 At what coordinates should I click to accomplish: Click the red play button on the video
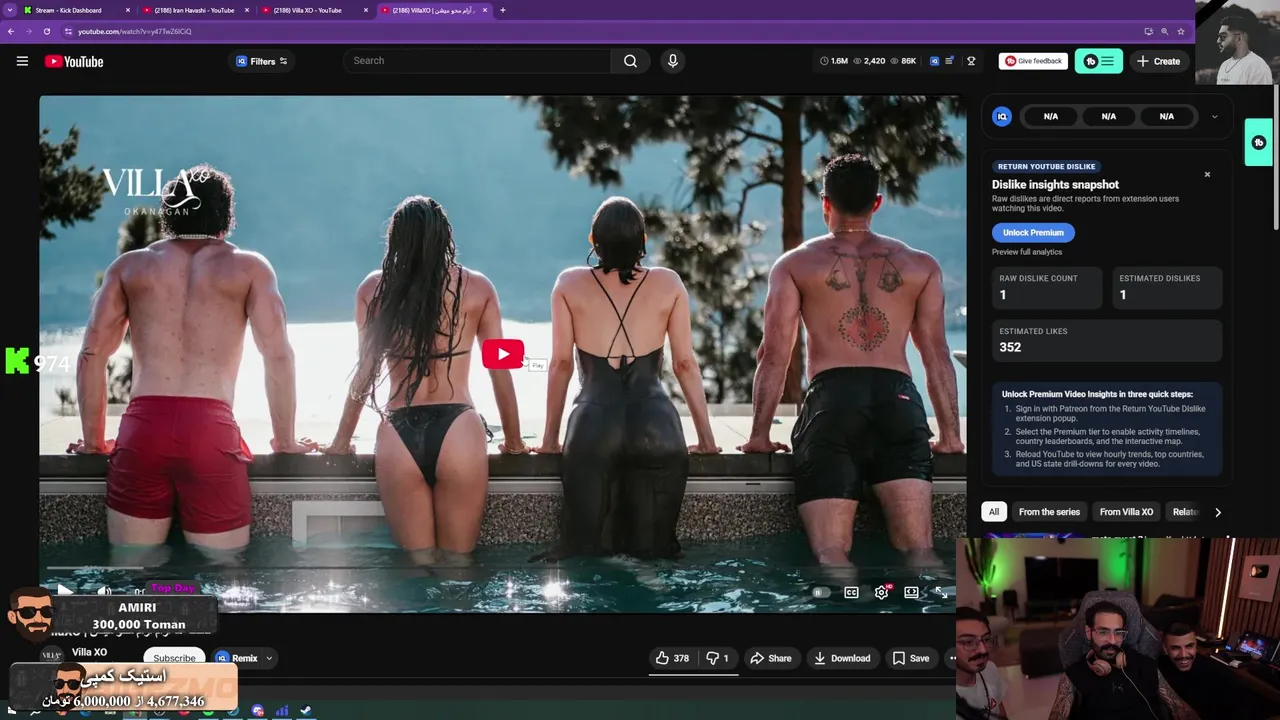[x=502, y=354]
